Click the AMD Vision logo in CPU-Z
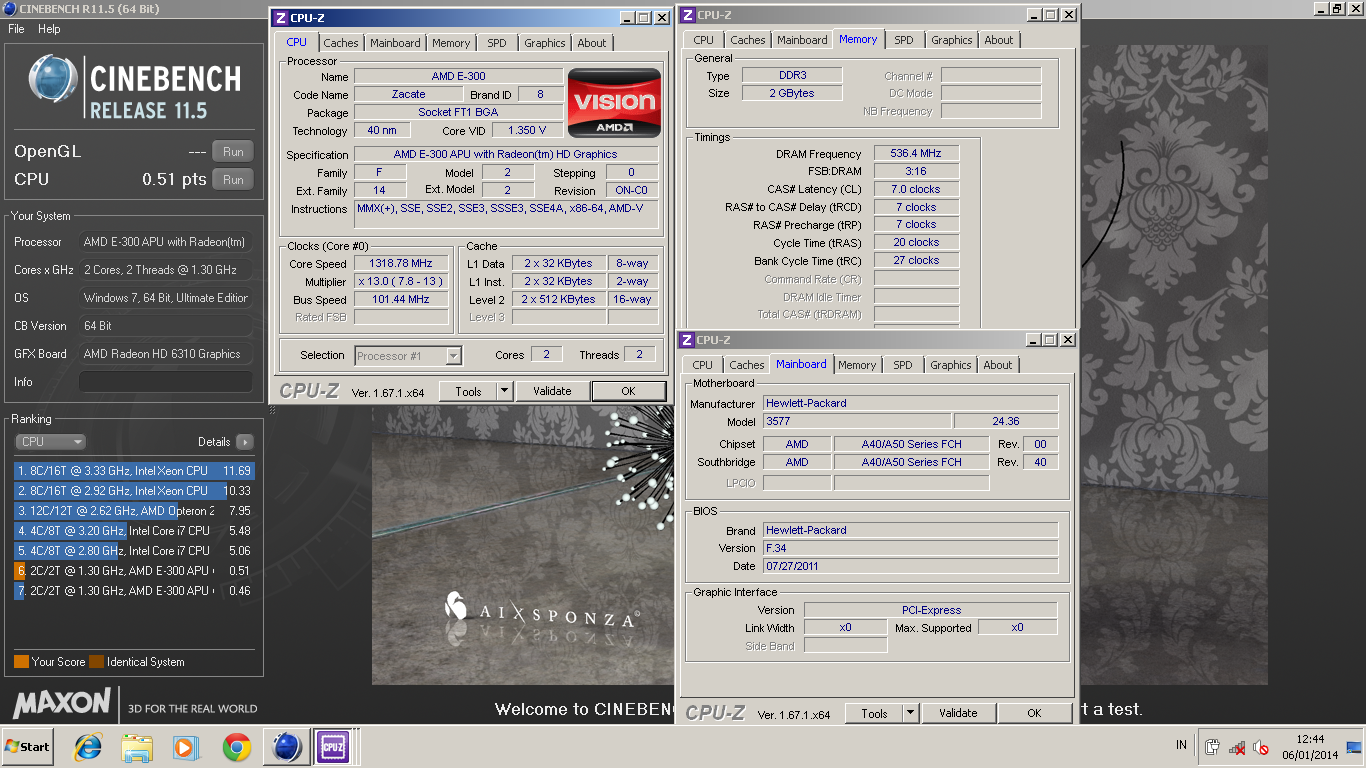The height and width of the screenshot is (768, 1366). pyautogui.click(x=614, y=103)
